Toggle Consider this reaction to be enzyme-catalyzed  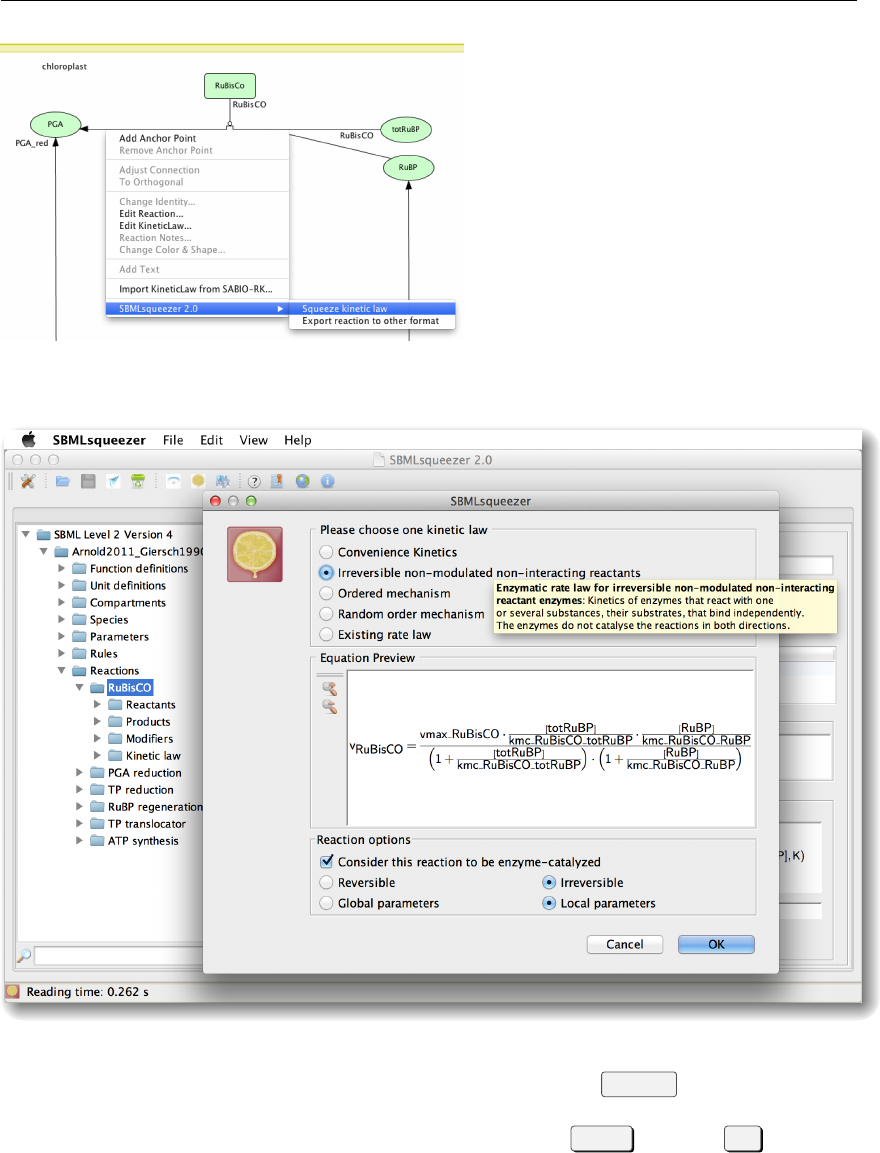point(327,861)
